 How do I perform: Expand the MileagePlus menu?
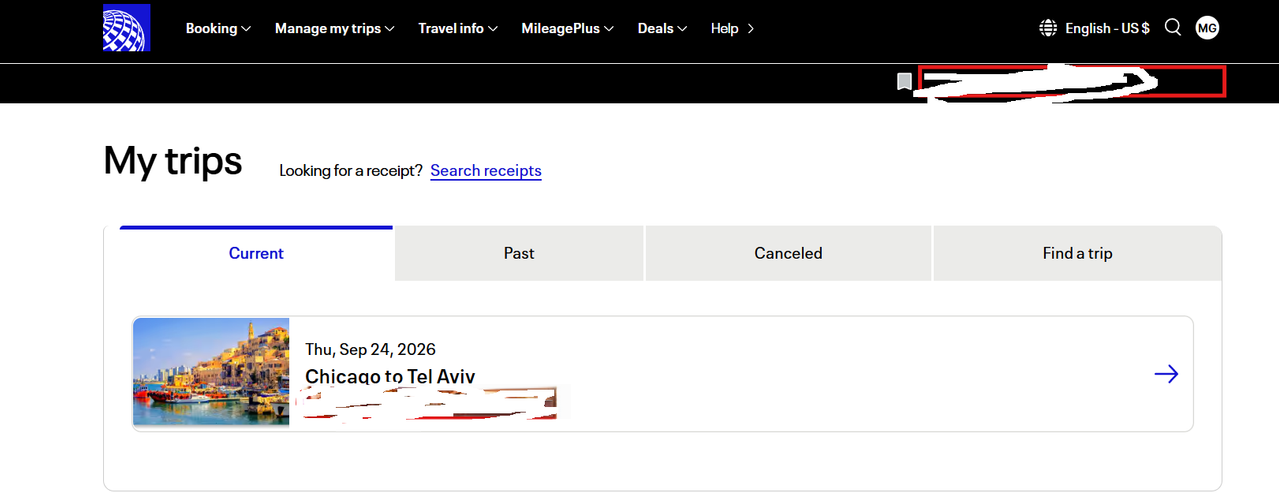567,28
